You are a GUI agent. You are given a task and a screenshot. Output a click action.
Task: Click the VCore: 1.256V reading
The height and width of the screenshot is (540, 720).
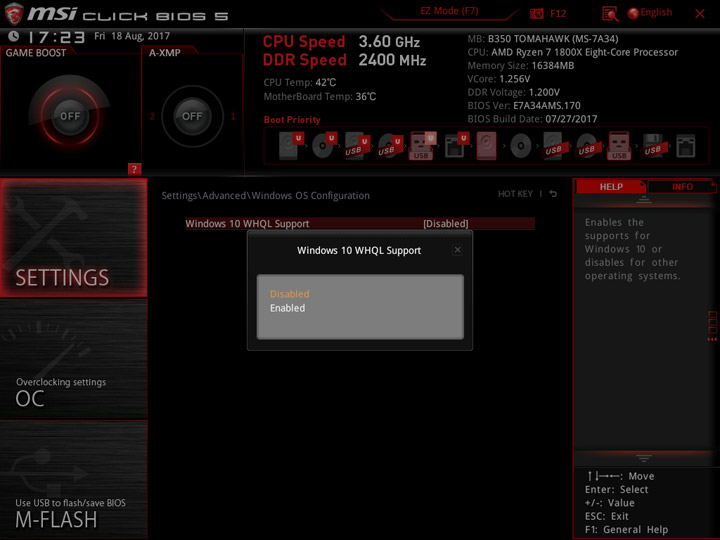pyautogui.click(x=499, y=79)
